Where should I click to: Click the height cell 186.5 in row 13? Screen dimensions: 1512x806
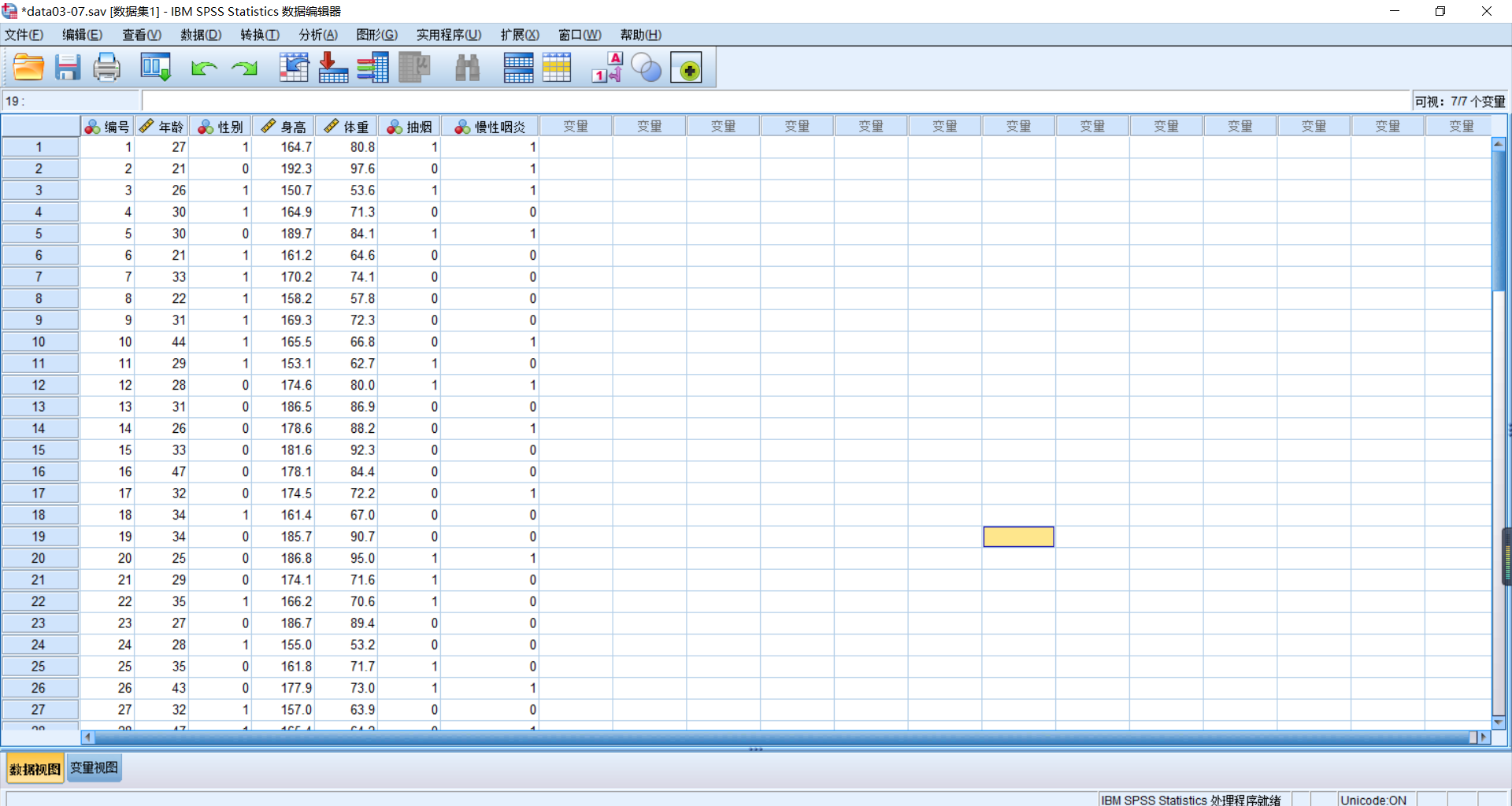[x=283, y=407]
